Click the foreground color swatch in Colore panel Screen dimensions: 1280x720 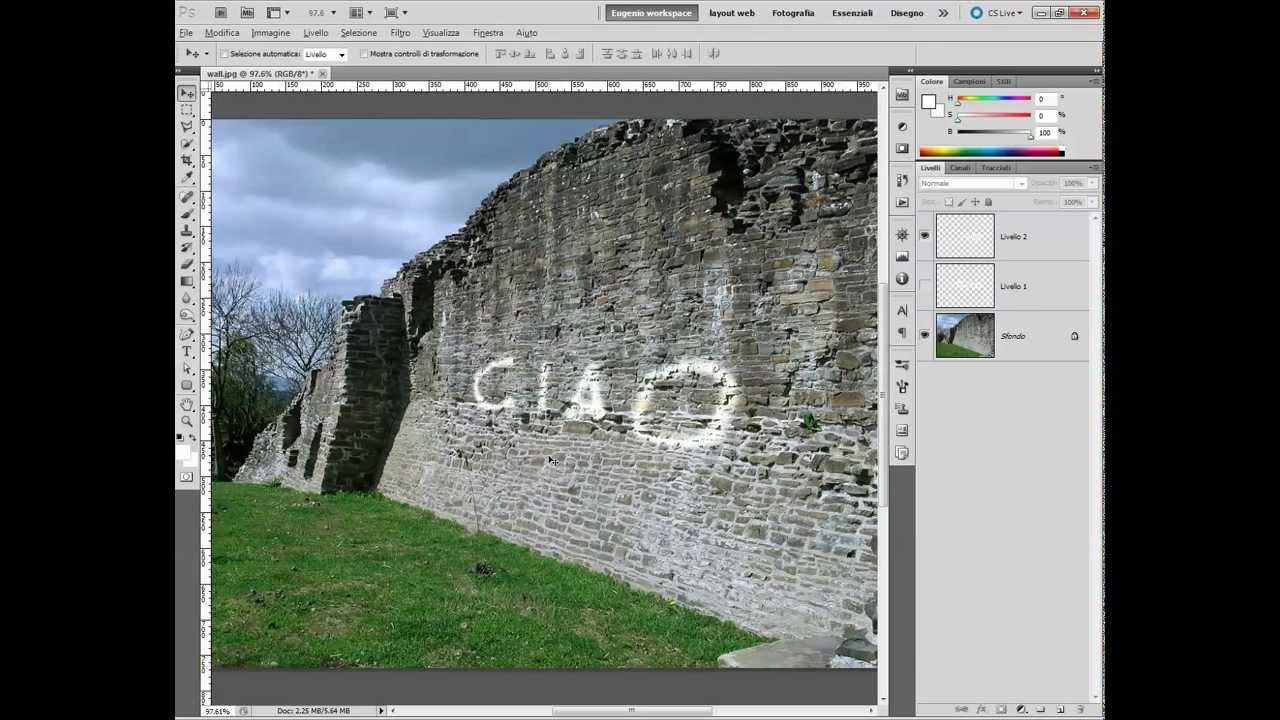point(929,102)
